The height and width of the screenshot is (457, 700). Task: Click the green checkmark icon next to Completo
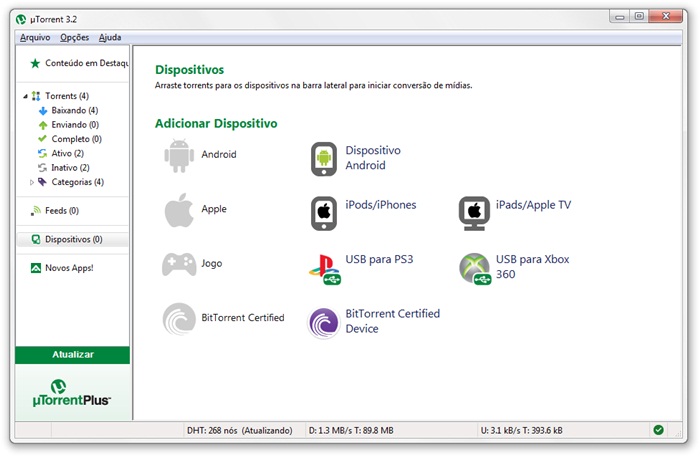[42, 139]
